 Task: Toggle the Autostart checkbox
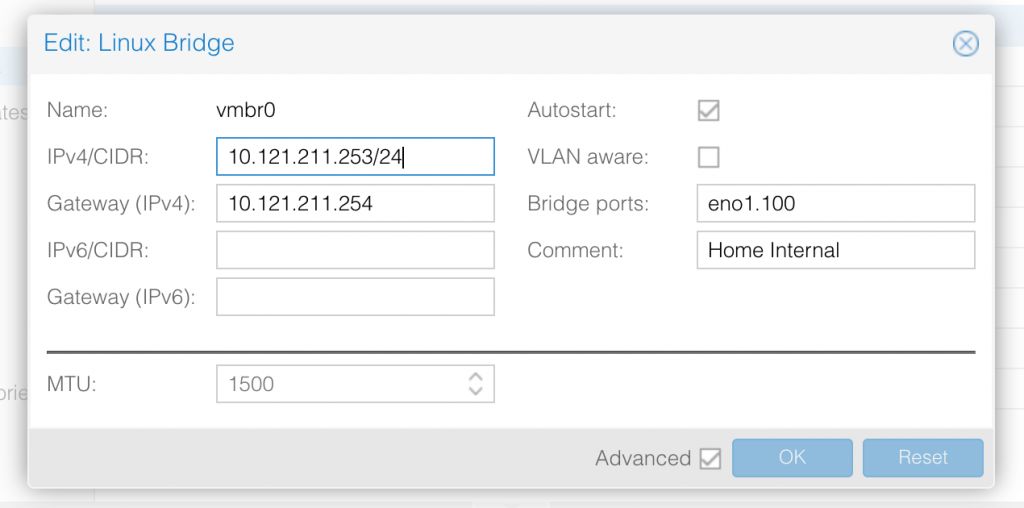(708, 110)
